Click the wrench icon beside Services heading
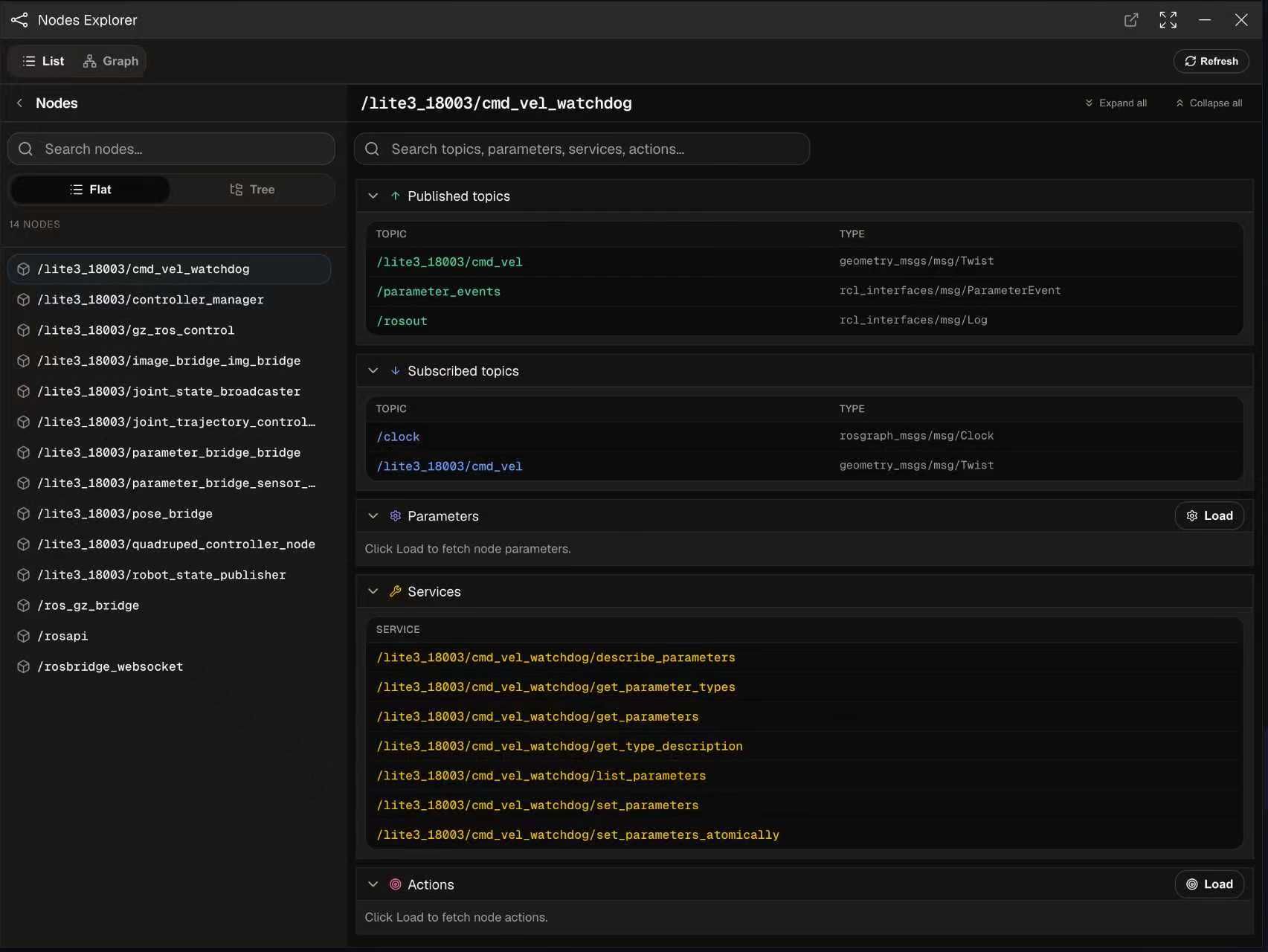This screenshot has width=1268, height=952. tap(396, 591)
